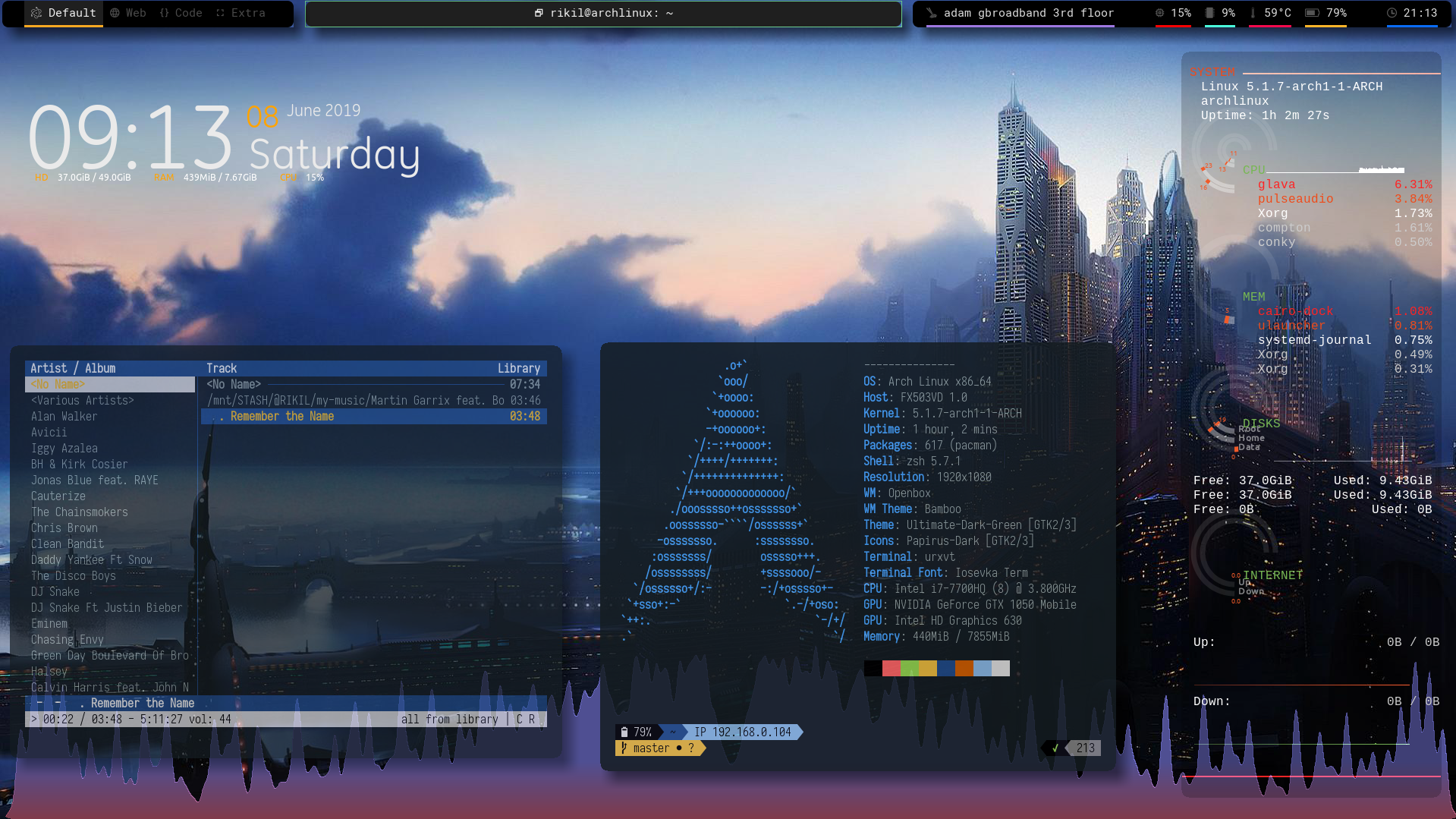The image size is (1456, 819).
Task: Select the light blue color block in neofetch
Action: [982, 668]
